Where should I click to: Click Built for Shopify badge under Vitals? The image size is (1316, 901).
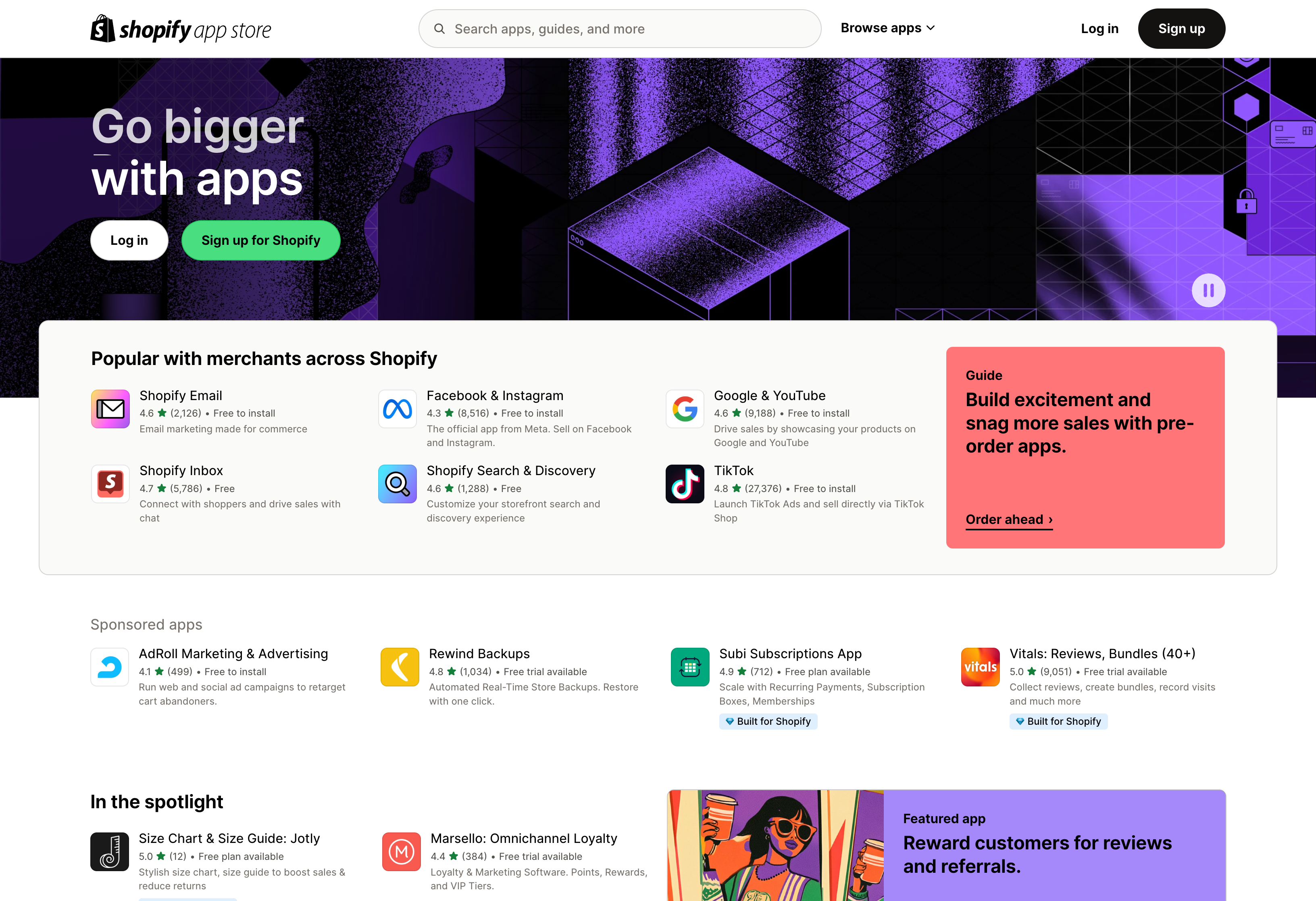click(x=1058, y=721)
